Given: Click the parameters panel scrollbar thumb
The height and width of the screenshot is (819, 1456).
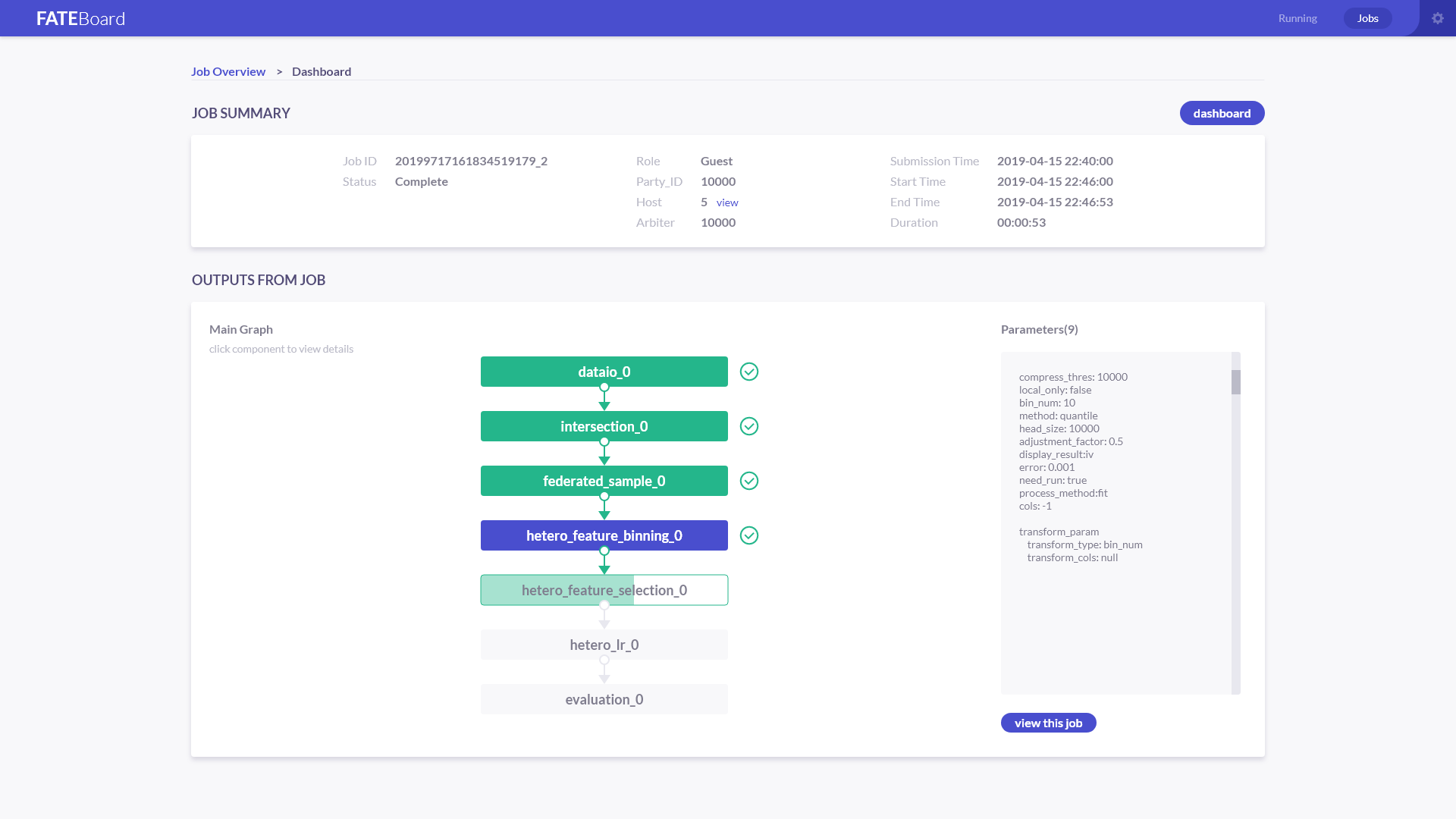Looking at the screenshot, I should coord(1235,382).
